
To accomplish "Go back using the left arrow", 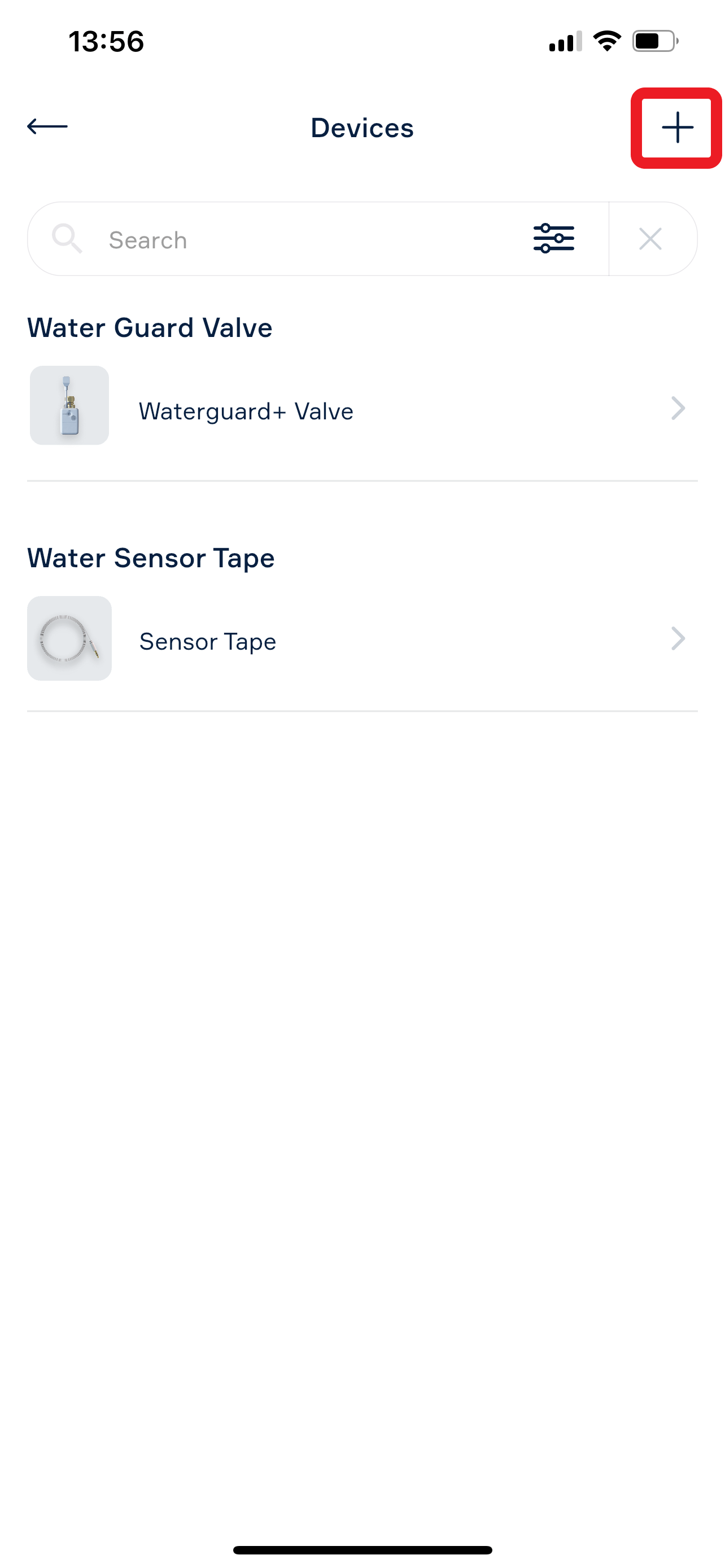I will [47, 126].
